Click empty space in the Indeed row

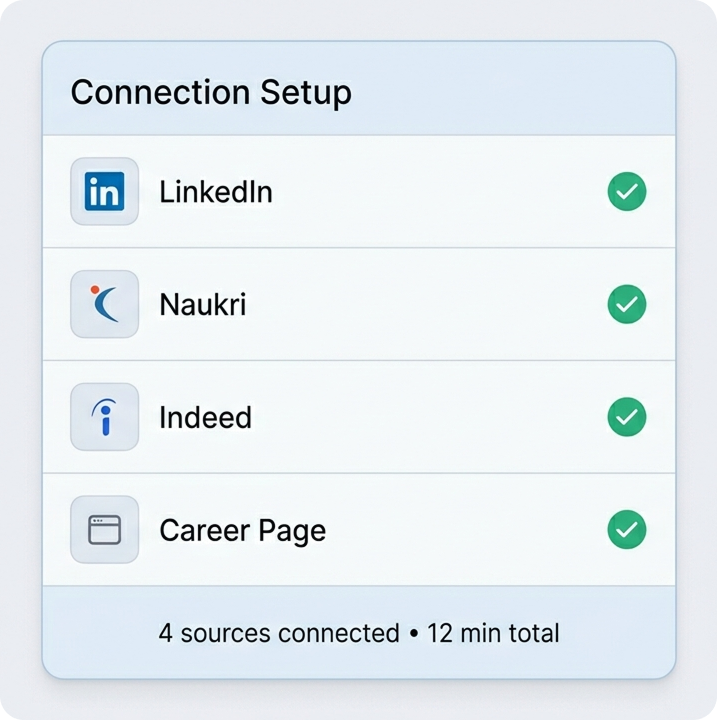(440, 416)
